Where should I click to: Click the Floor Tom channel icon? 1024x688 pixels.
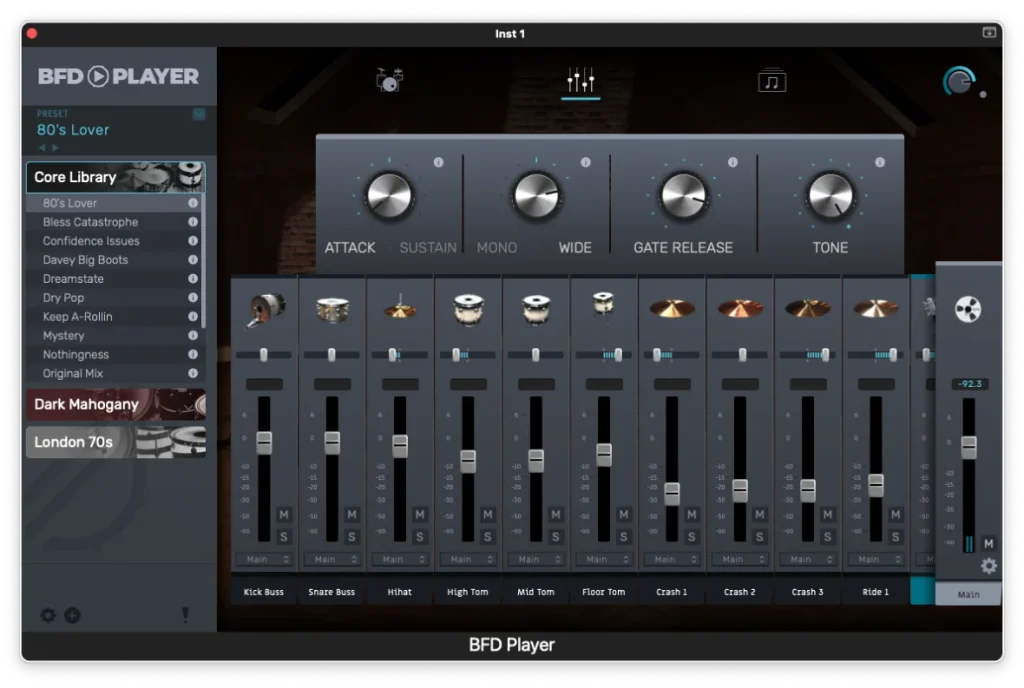[603, 305]
